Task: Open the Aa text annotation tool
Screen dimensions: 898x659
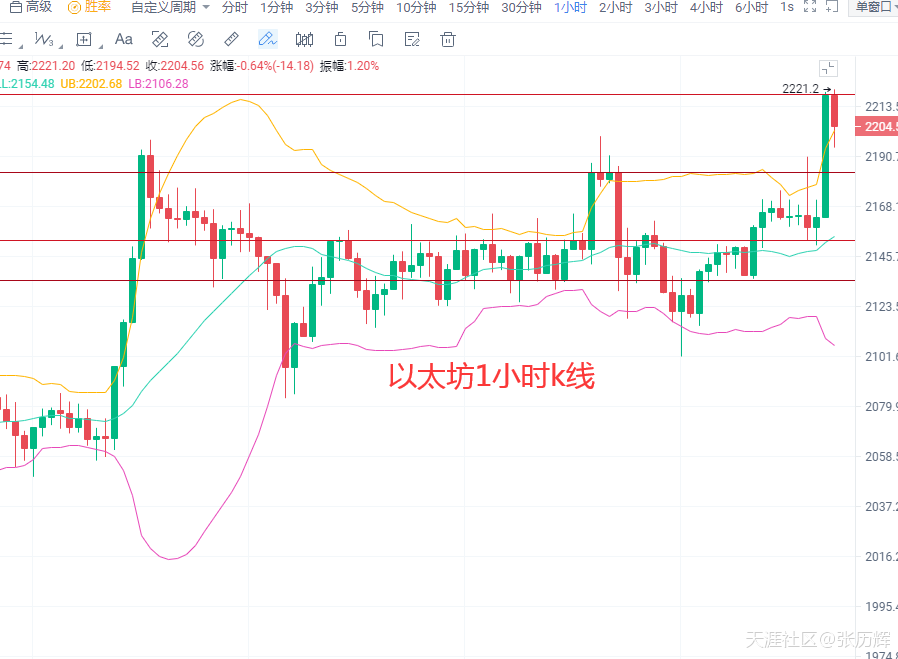Action: click(x=124, y=40)
